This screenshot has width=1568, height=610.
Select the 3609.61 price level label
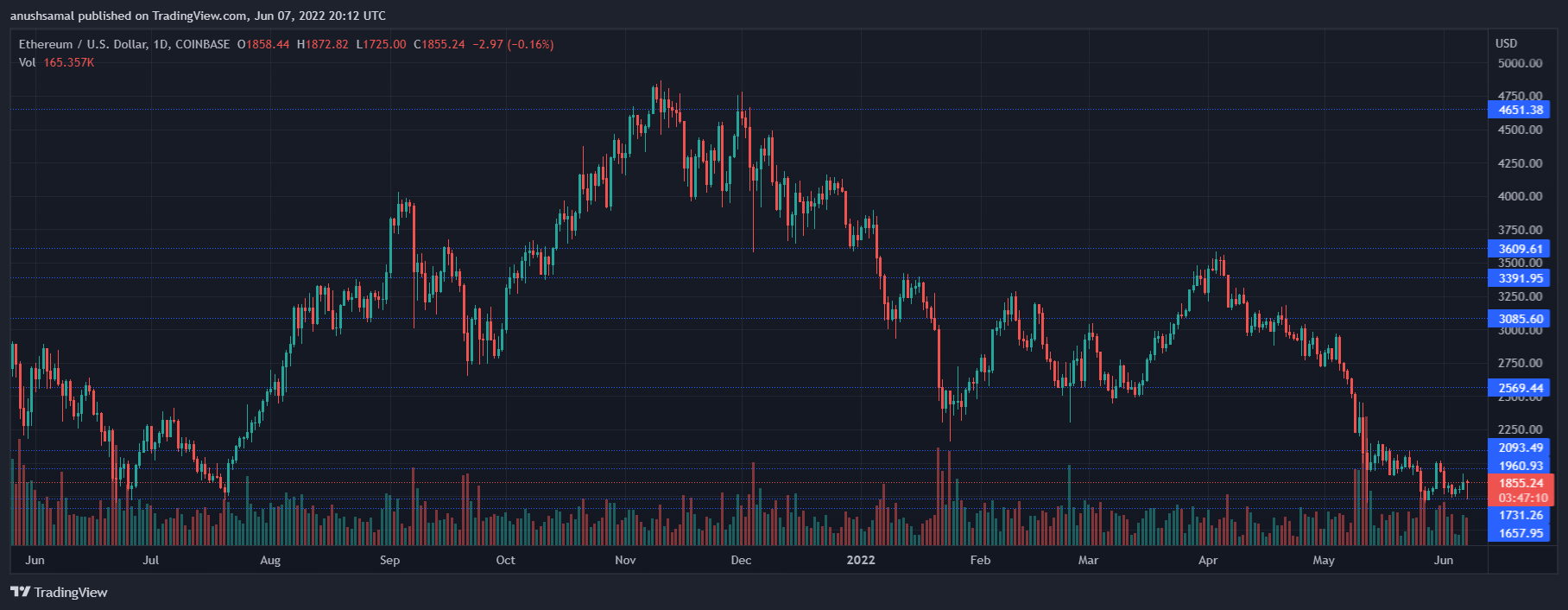pos(1519,249)
